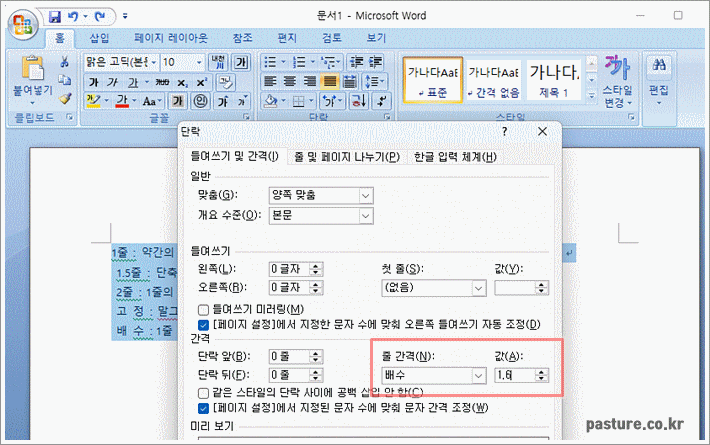Open the 맞춤(G) alignment dropdown
Viewport: 710px width, 445px height.
(366, 196)
